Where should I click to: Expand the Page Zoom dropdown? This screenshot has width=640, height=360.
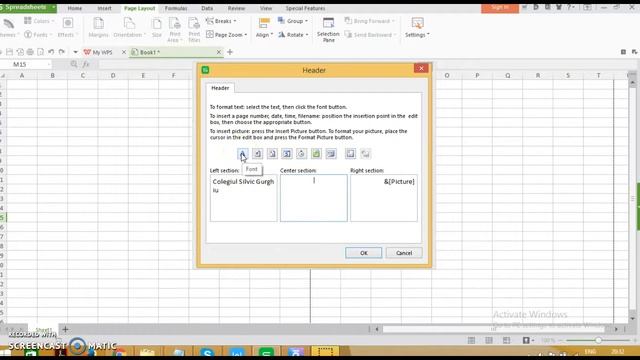[x=227, y=35]
